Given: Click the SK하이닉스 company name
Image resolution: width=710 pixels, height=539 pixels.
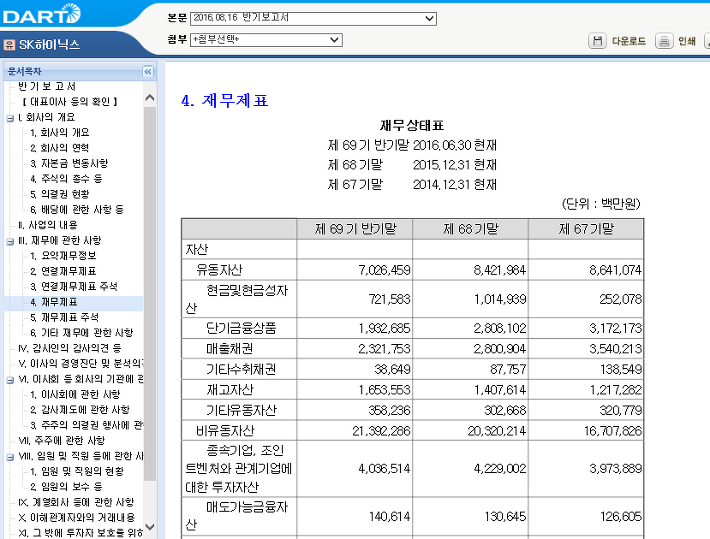Looking at the screenshot, I should (x=49, y=44).
